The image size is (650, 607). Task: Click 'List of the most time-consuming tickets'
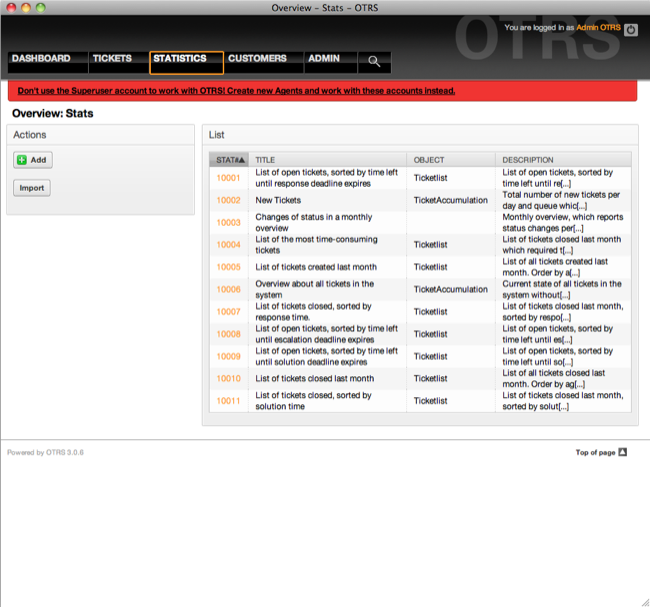tap(316, 245)
